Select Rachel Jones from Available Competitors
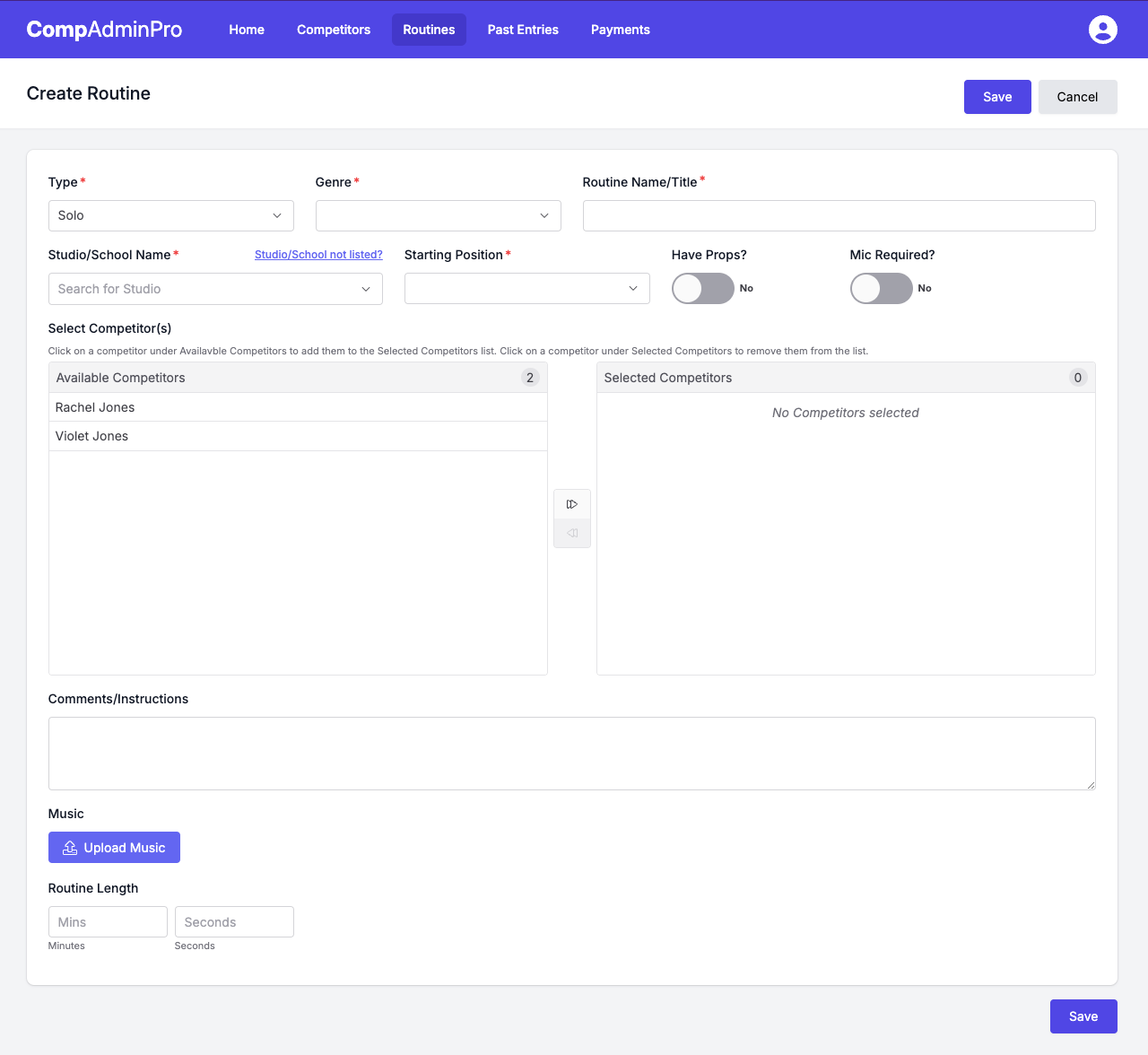 pyautogui.click(x=298, y=407)
